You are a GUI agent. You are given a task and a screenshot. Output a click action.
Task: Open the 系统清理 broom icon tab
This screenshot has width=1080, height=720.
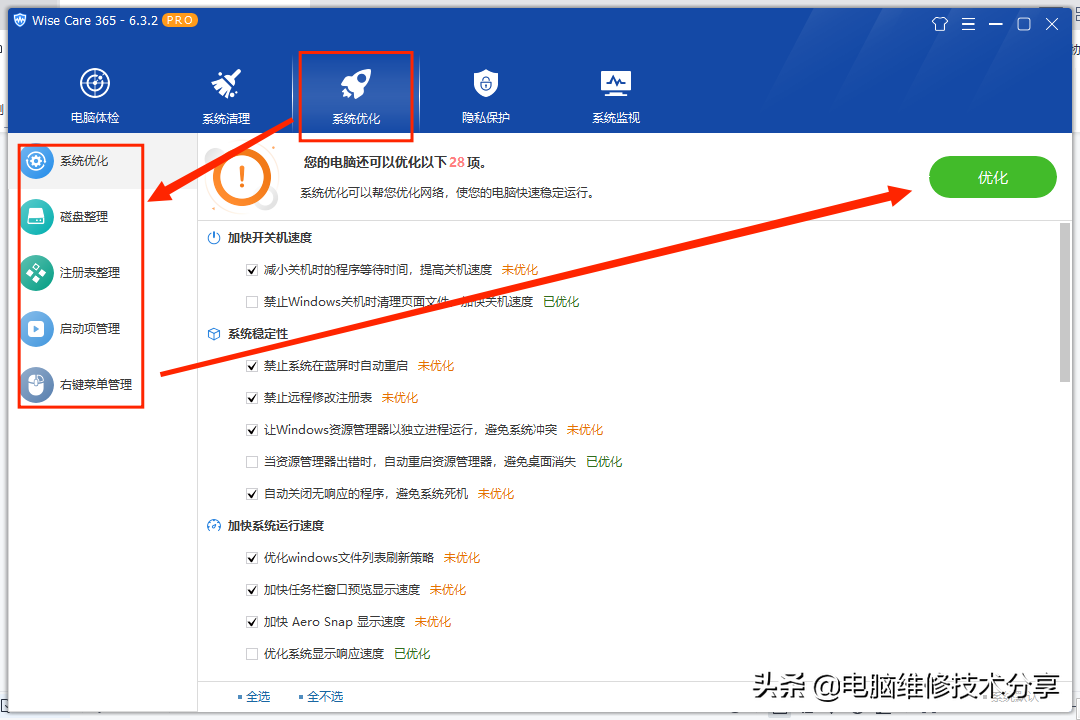pos(226,95)
